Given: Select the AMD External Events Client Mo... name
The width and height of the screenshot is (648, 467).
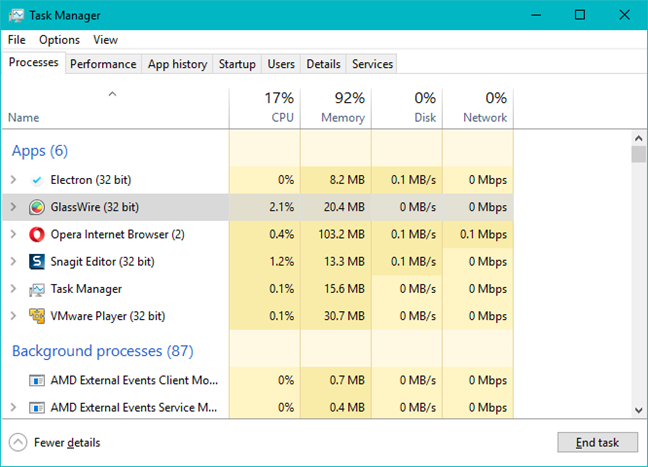Looking at the screenshot, I should click(134, 380).
